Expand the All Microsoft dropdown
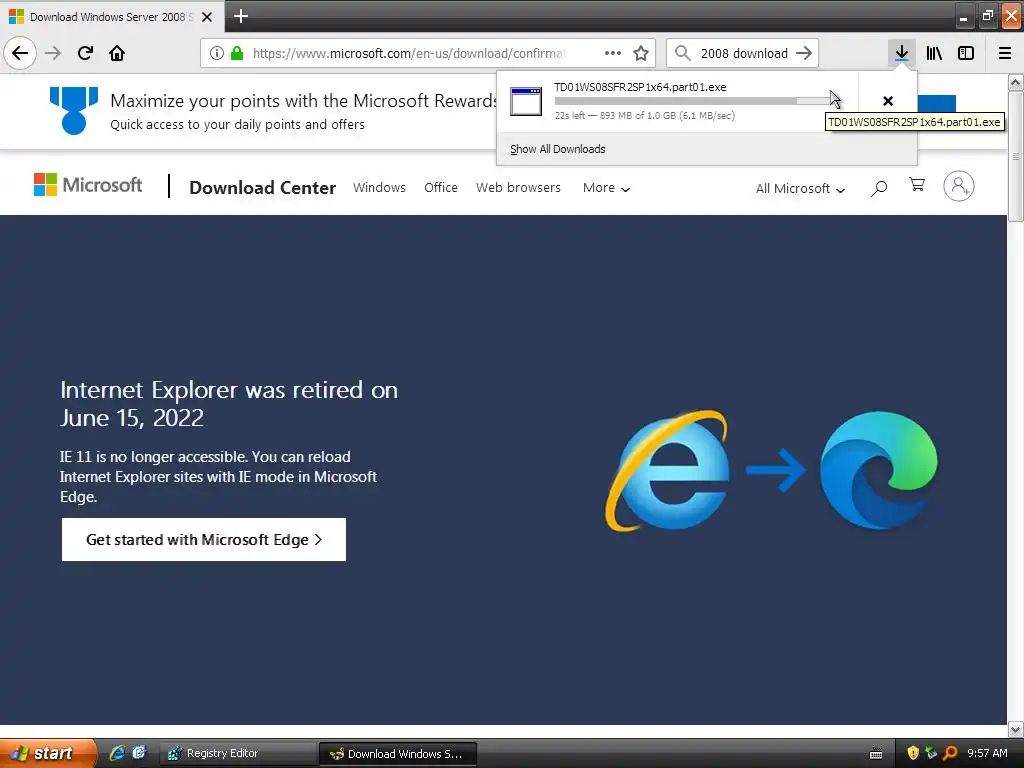This screenshot has height=768, width=1024. 800,189
